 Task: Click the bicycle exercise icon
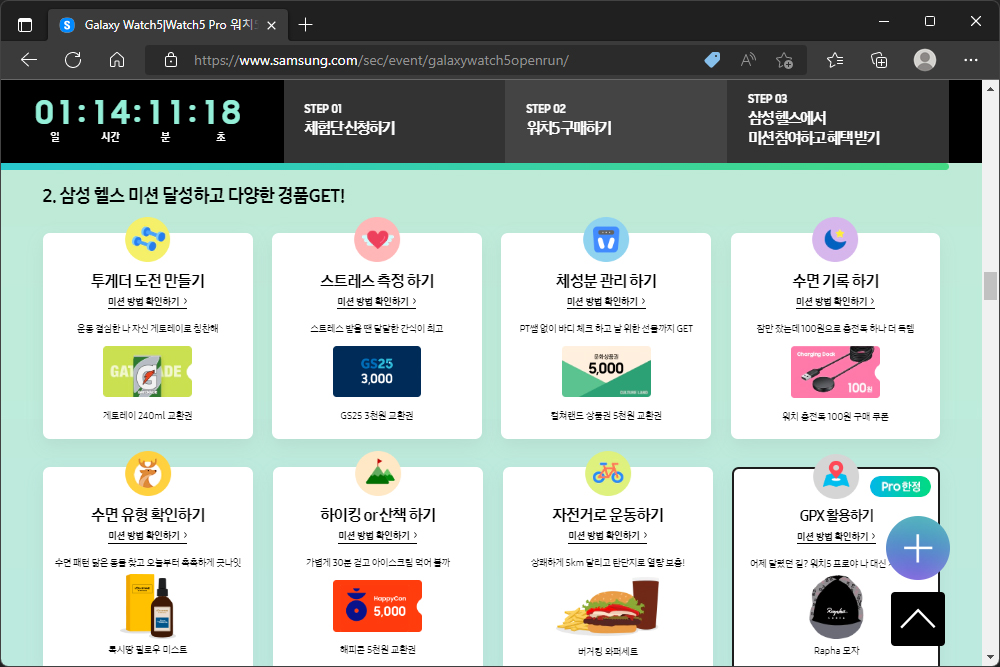(608, 473)
